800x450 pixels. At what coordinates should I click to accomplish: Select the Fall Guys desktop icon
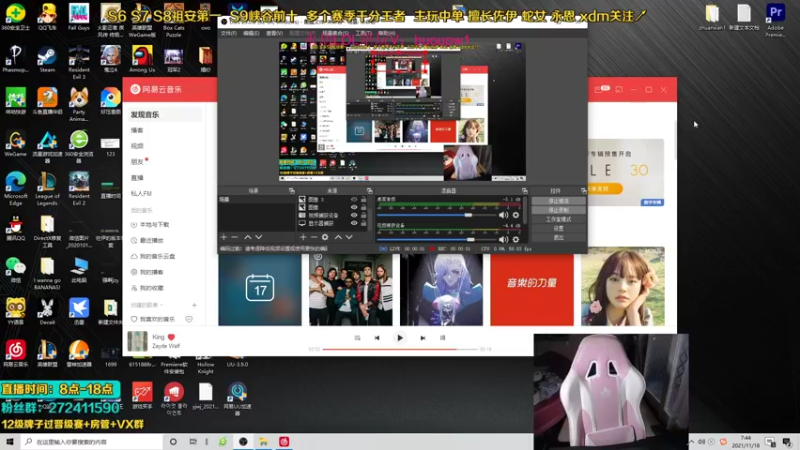click(x=79, y=17)
